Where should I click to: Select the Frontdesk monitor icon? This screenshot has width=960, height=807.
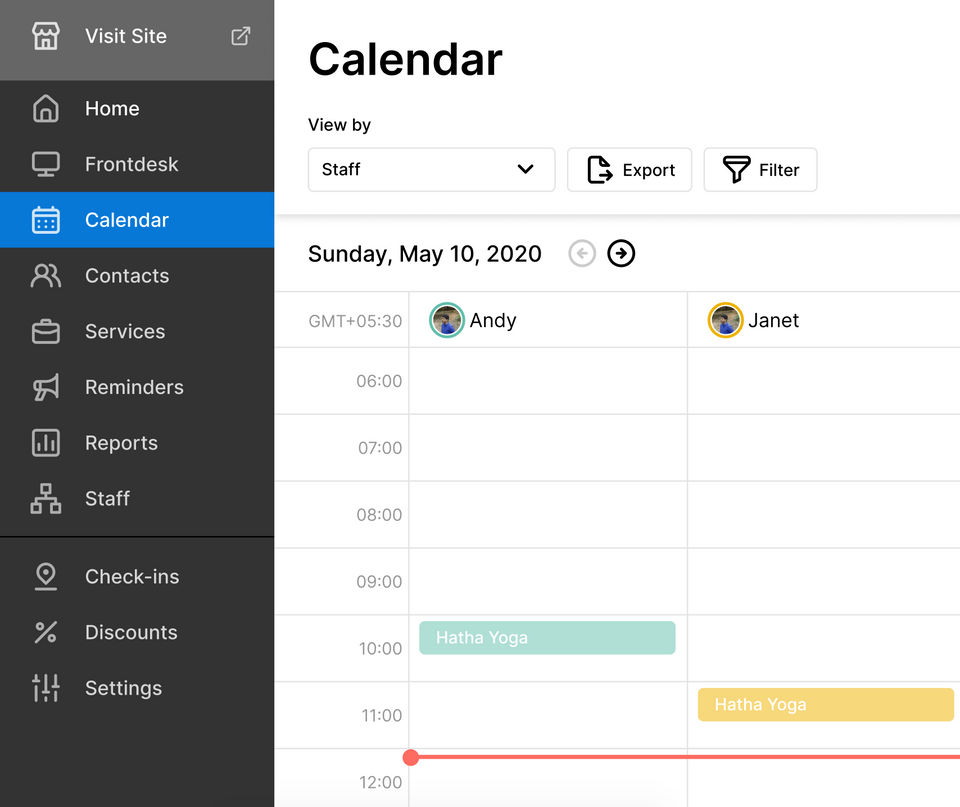[x=46, y=164]
